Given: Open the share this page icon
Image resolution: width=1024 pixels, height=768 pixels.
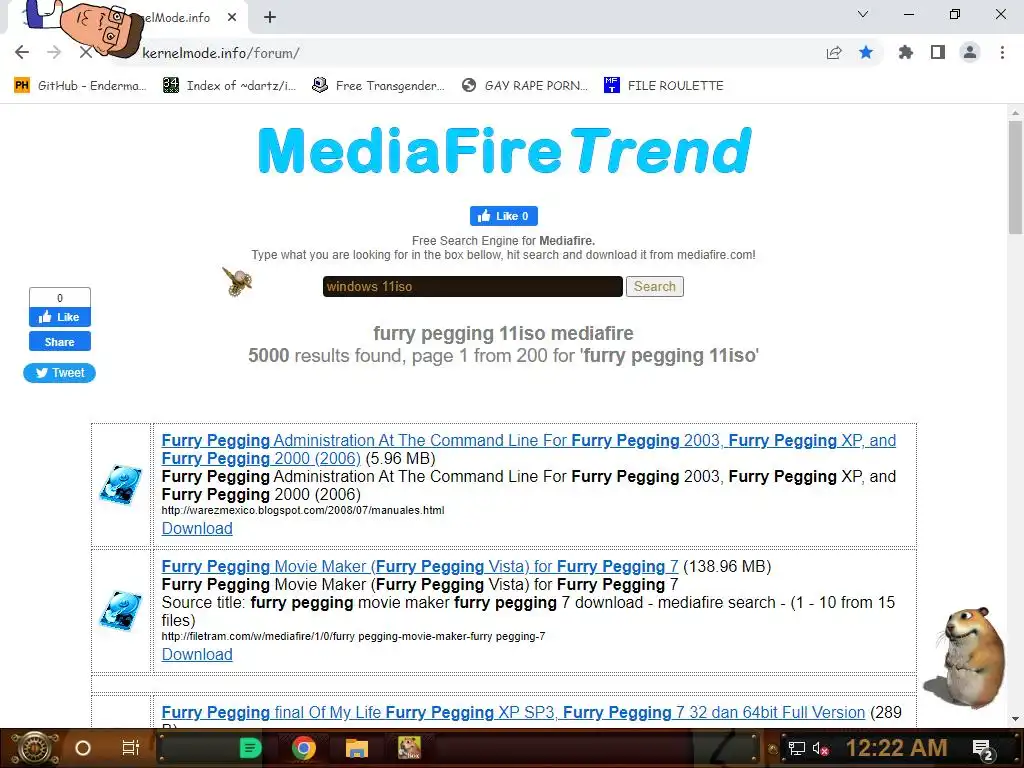Looking at the screenshot, I should (834, 52).
